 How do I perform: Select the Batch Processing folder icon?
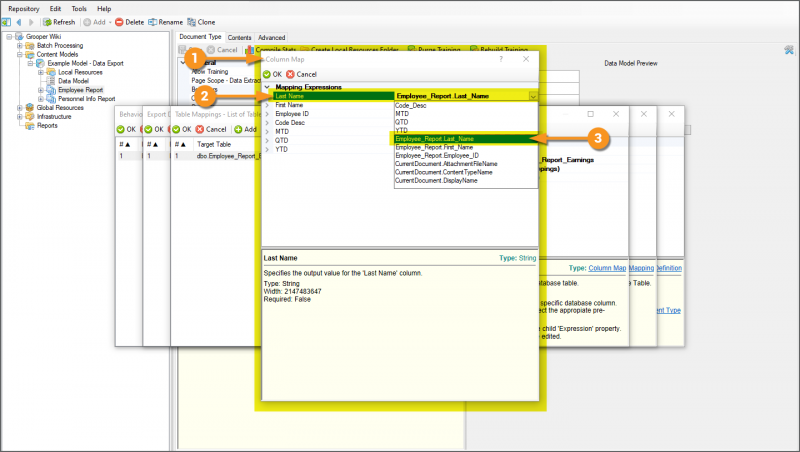tap(30, 46)
